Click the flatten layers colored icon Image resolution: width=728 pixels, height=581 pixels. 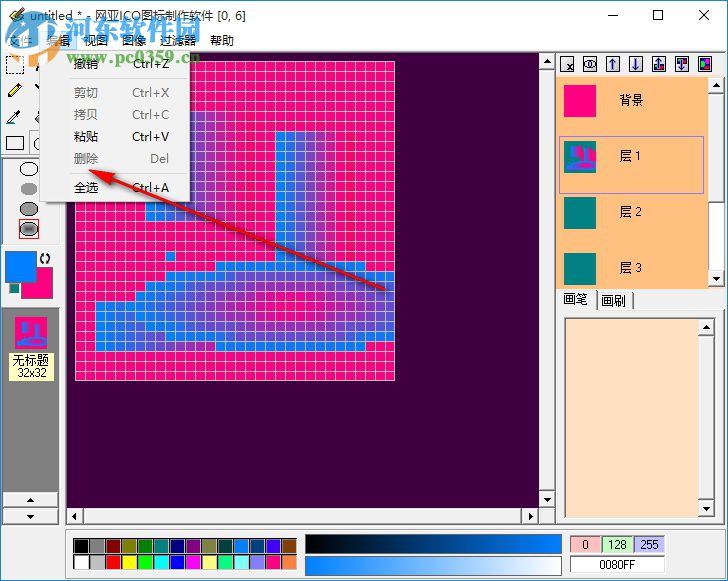pos(705,64)
